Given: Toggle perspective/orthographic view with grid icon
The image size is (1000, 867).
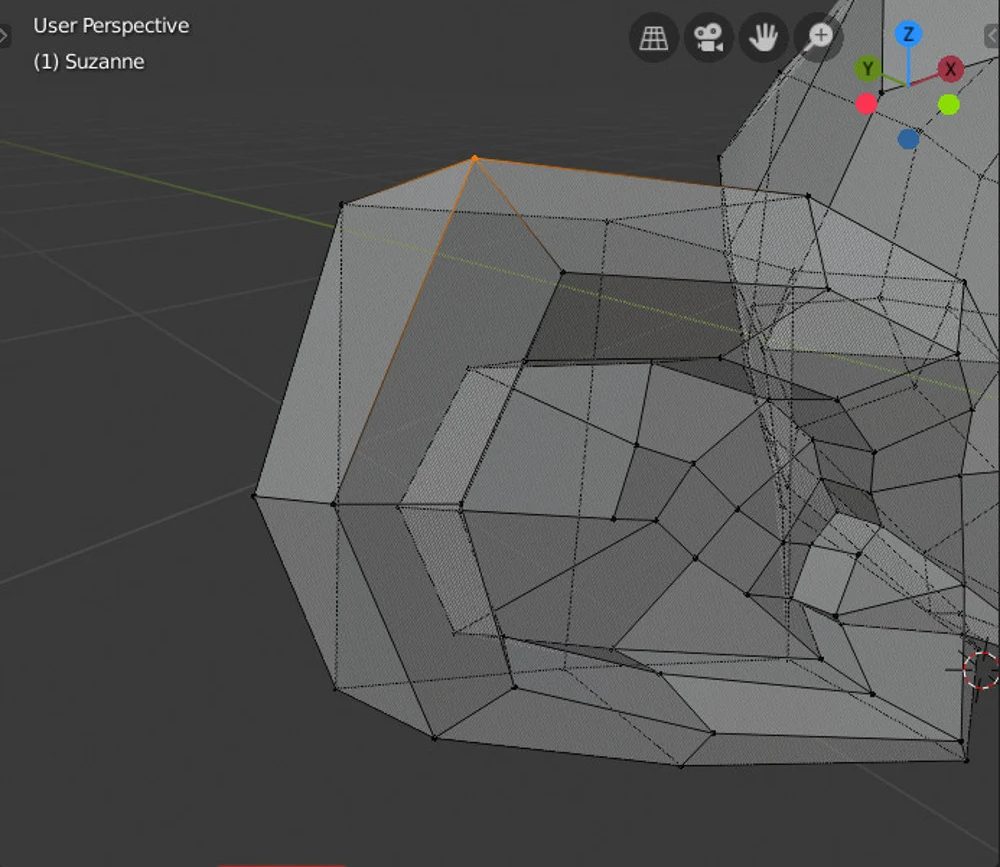Looking at the screenshot, I should pos(654,39).
